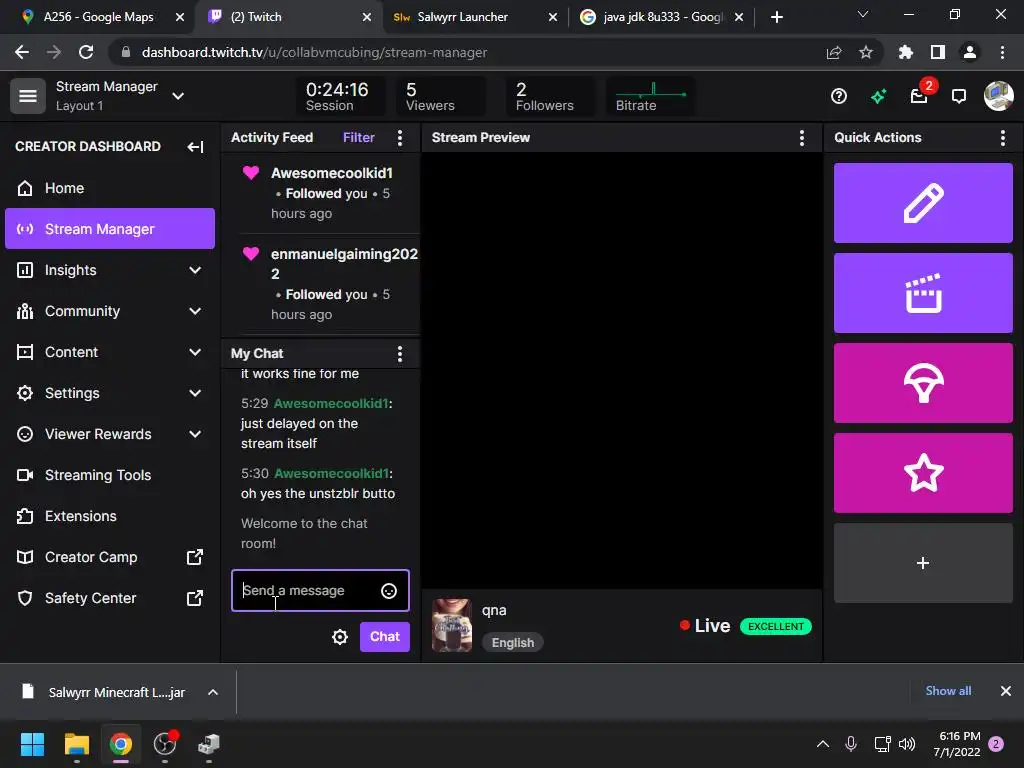The width and height of the screenshot is (1024, 768).
Task: Open the notifications inbox with badge 2
Action: tap(920, 96)
